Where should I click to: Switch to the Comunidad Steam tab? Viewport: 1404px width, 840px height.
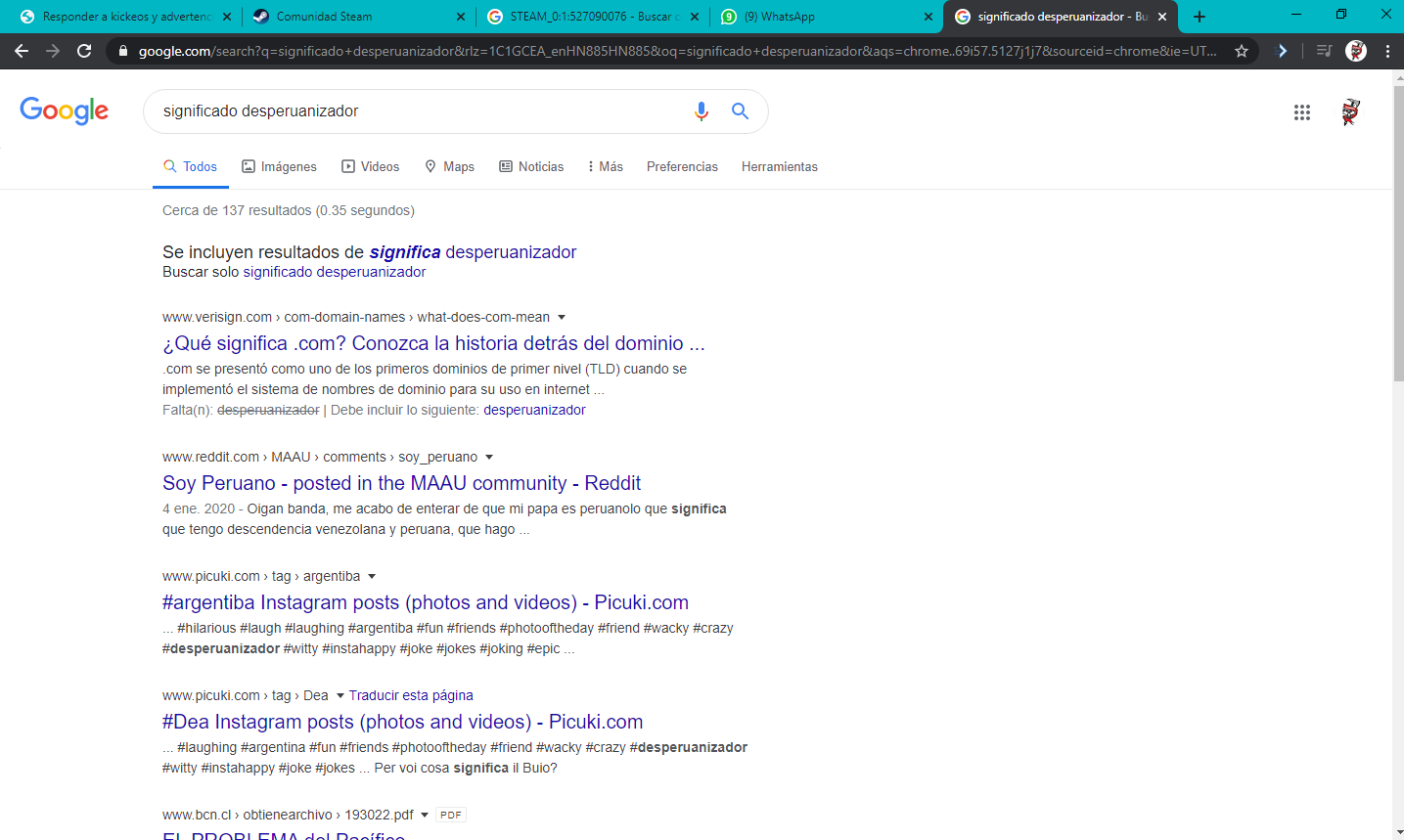(x=358, y=17)
